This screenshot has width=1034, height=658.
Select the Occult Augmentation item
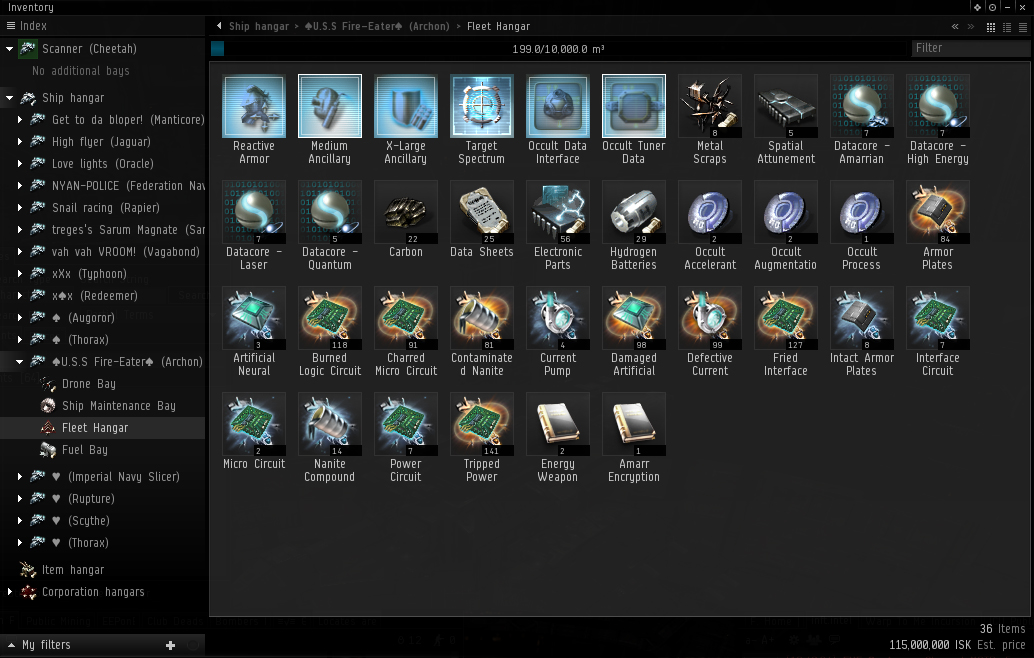(x=786, y=212)
